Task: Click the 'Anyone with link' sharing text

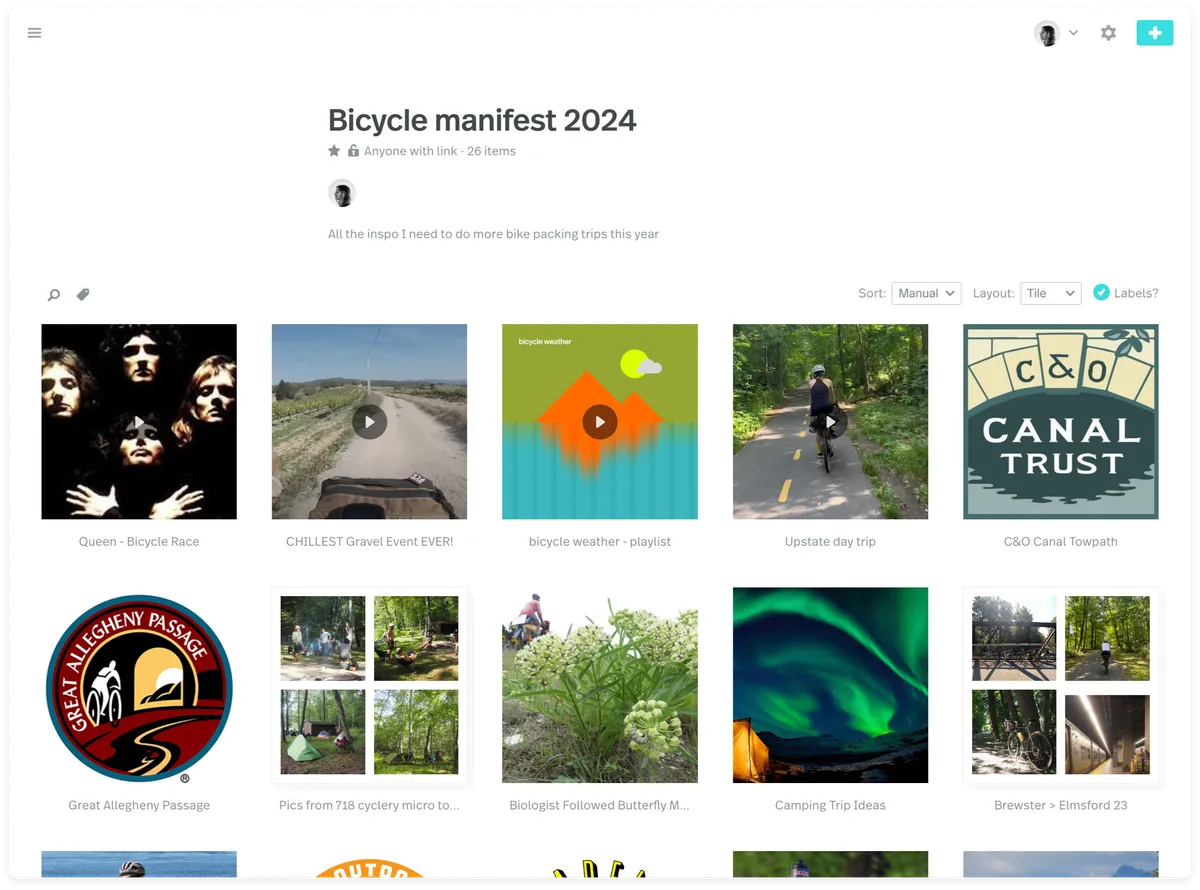Action: coord(410,151)
